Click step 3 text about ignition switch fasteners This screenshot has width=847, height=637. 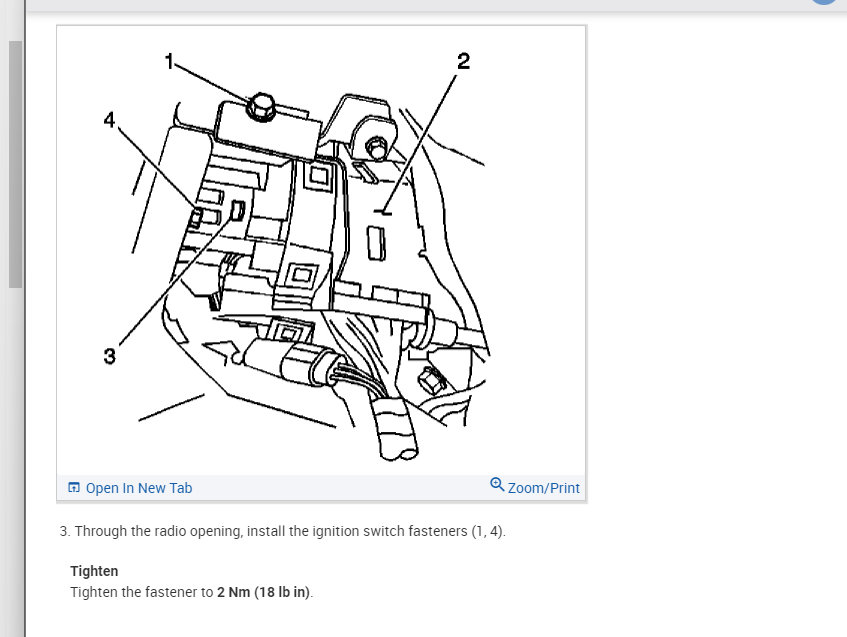[x=283, y=531]
